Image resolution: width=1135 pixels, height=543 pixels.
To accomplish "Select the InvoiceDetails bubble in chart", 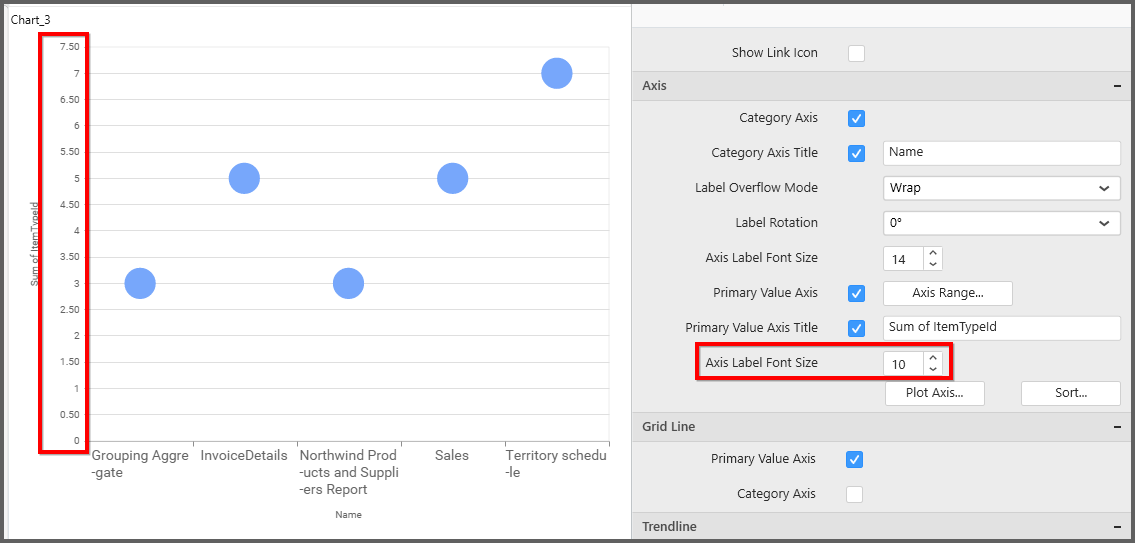I will [x=244, y=178].
